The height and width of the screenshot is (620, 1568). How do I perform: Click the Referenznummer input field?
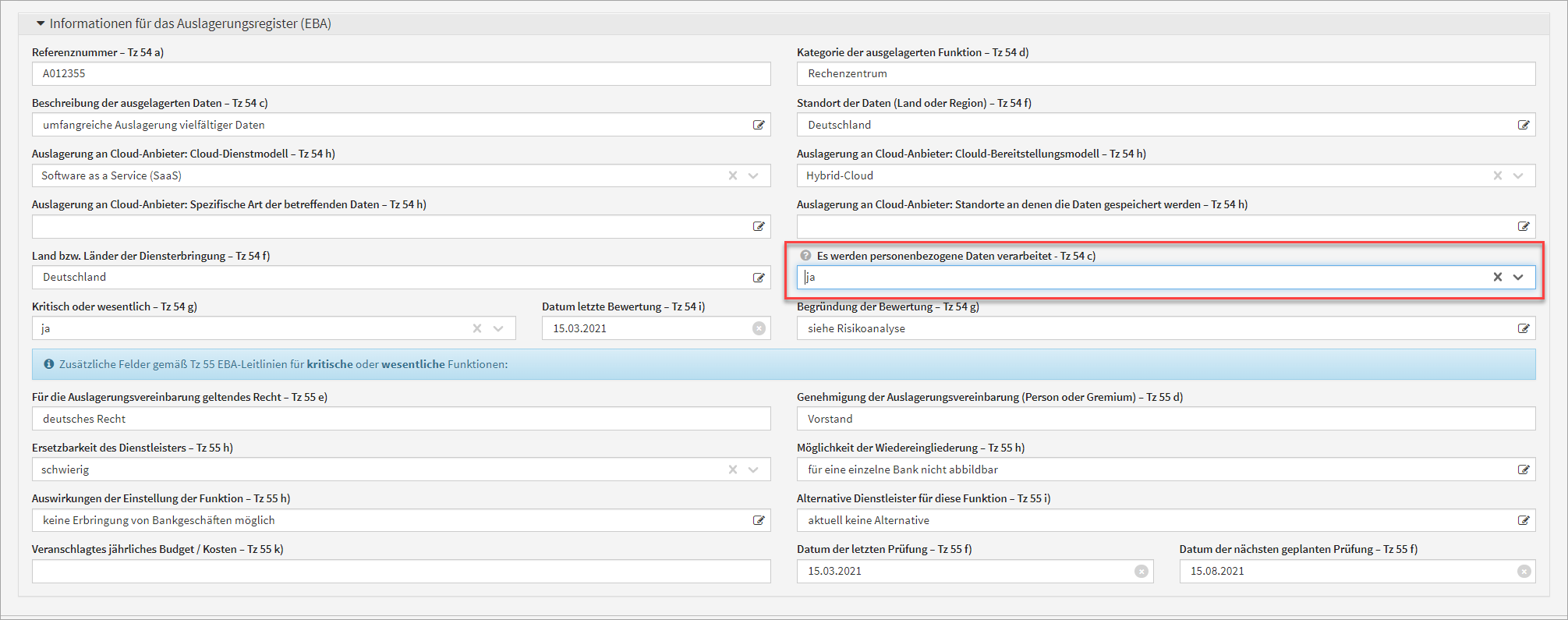tap(401, 74)
